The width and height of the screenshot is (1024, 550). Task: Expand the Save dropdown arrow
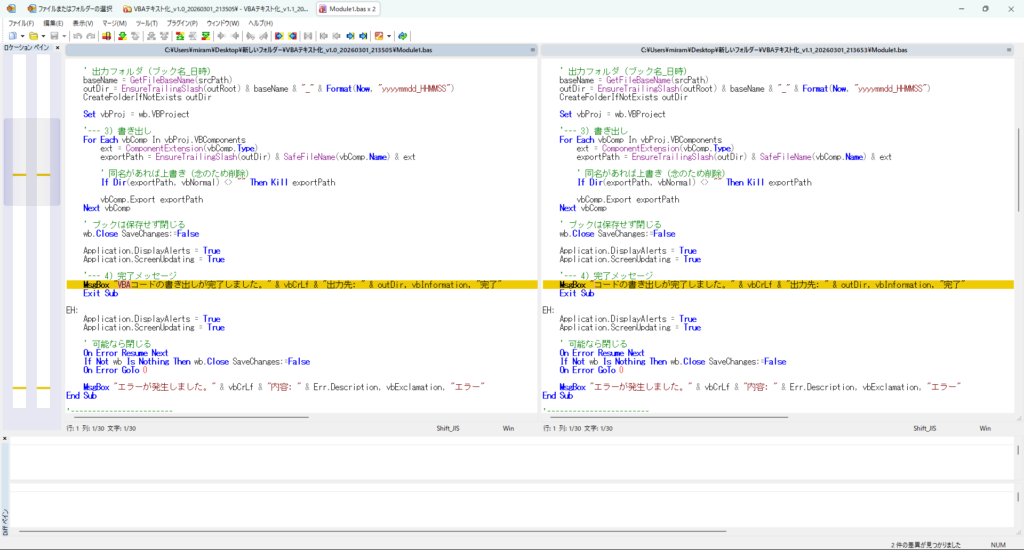pos(64,36)
